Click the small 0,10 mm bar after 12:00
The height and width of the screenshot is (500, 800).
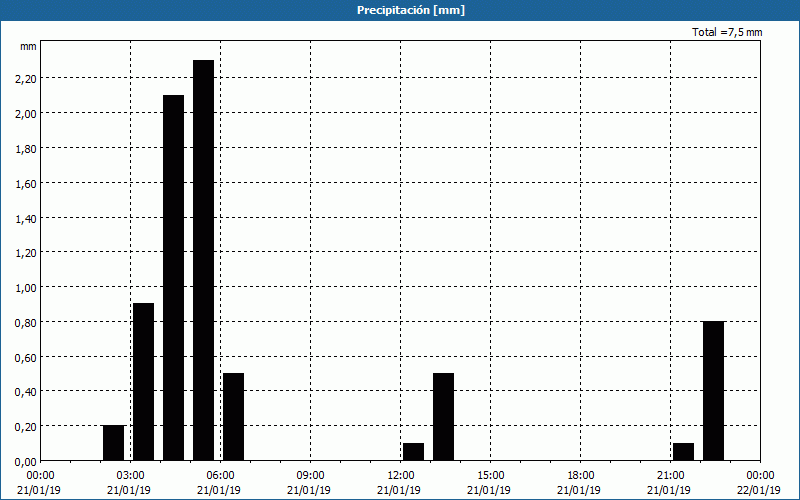click(x=413, y=452)
